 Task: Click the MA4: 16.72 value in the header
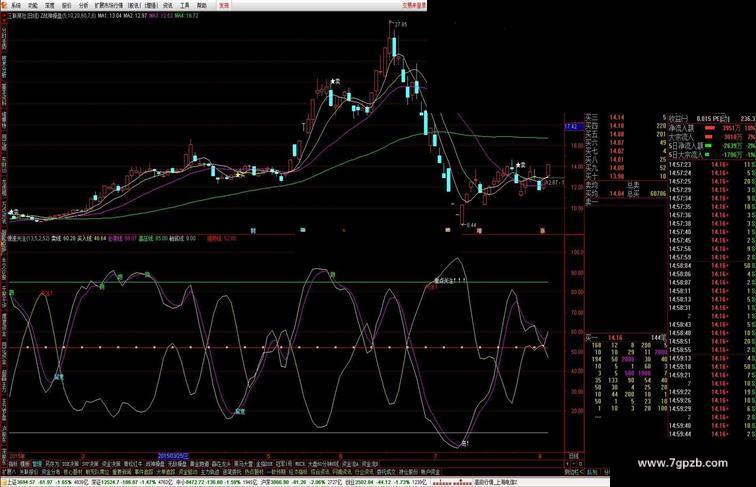pyautogui.click(x=187, y=16)
